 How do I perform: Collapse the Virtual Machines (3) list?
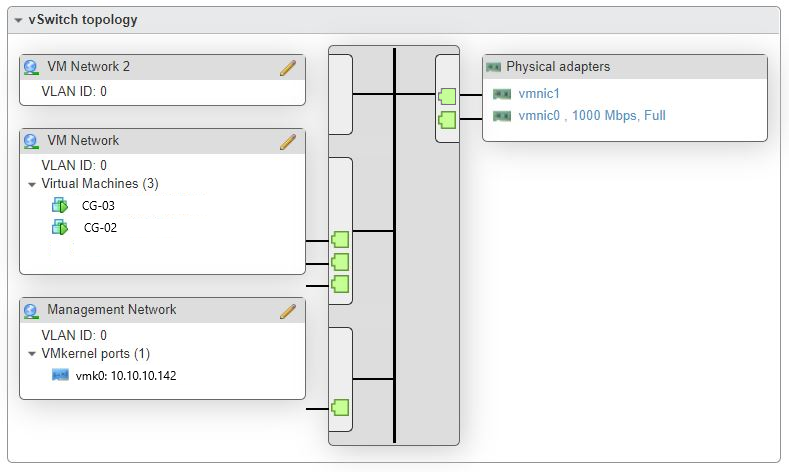pyautogui.click(x=32, y=185)
